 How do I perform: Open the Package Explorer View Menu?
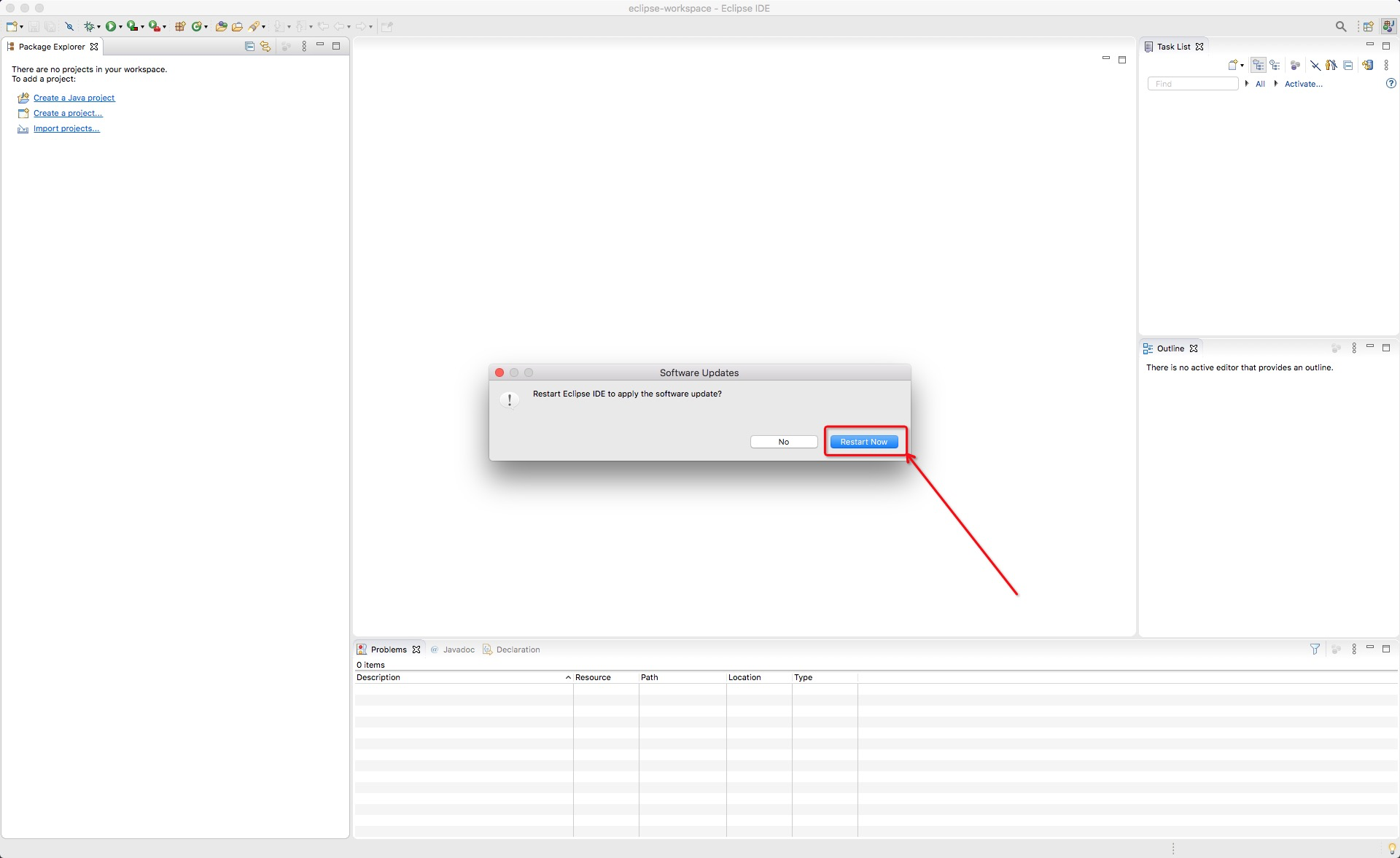coord(304,46)
